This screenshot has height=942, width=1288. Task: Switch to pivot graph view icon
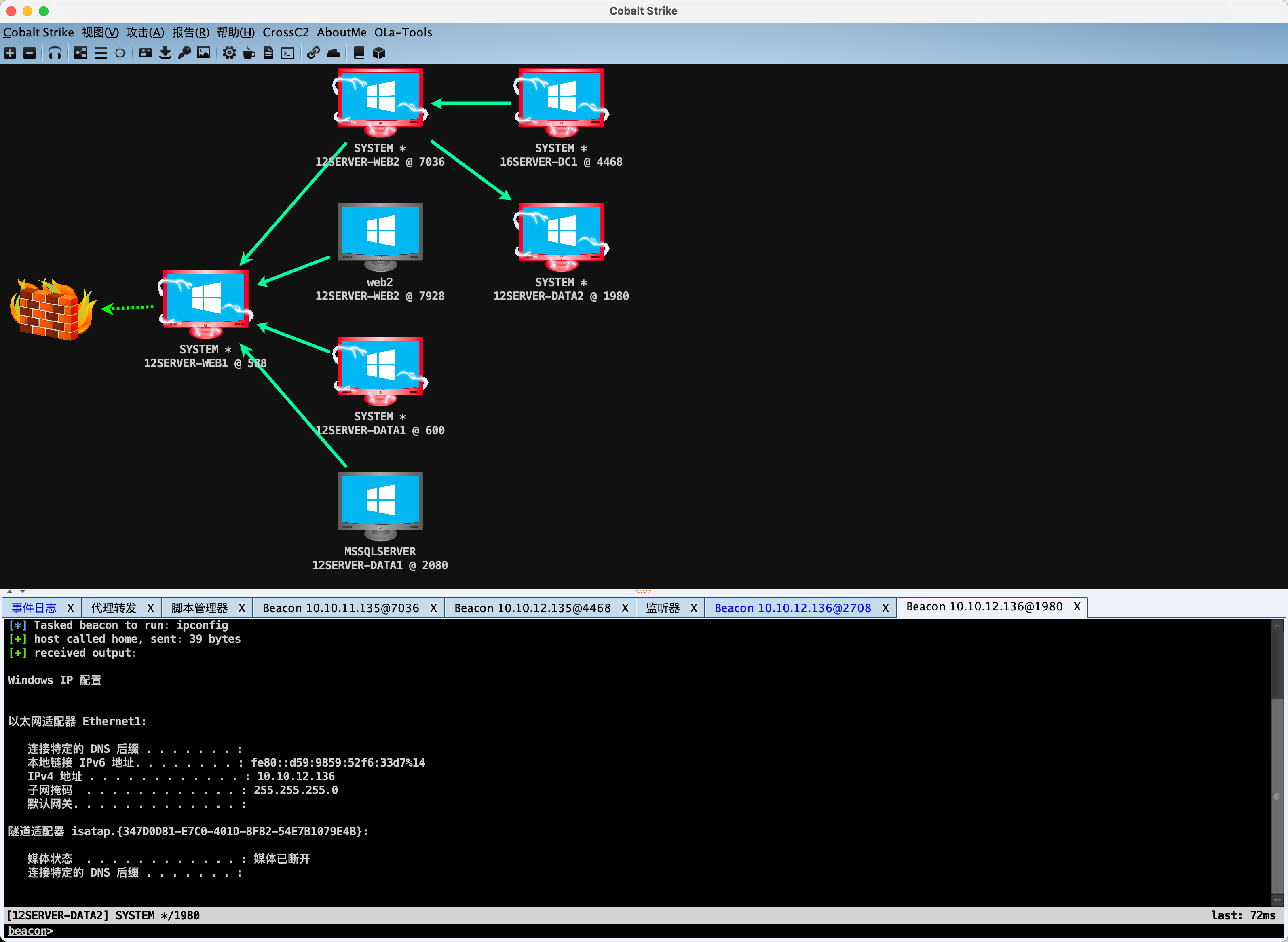click(81, 53)
